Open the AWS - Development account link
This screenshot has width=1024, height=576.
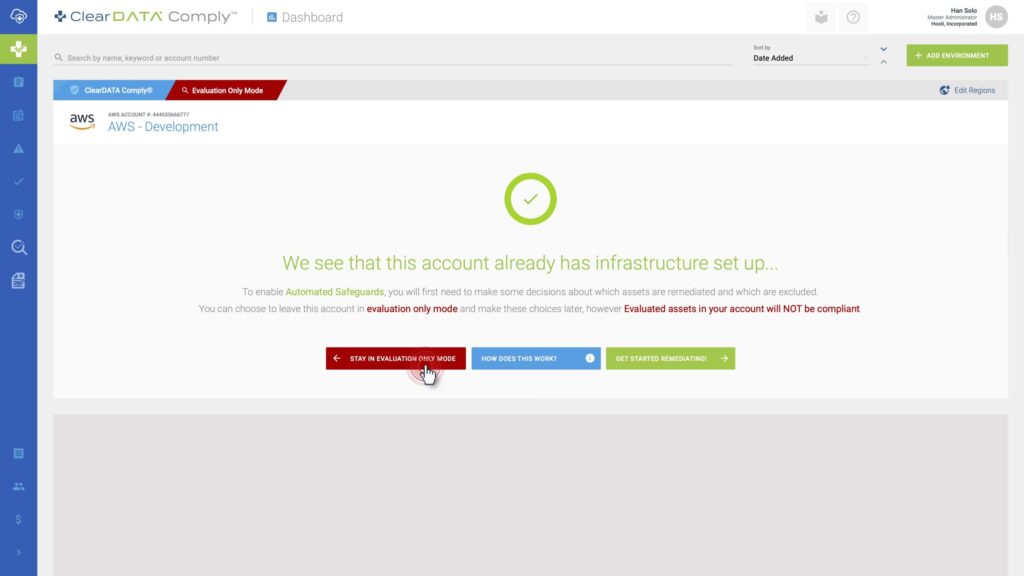click(163, 127)
